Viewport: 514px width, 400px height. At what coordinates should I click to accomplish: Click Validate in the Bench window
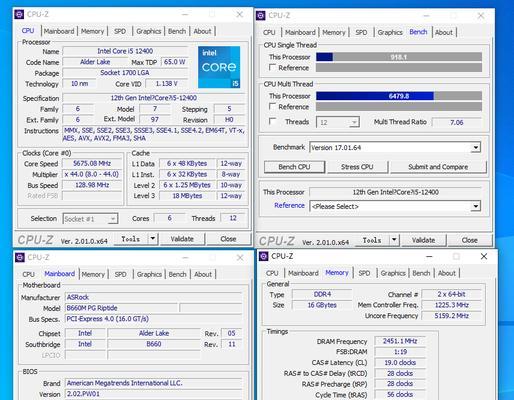click(x=423, y=240)
